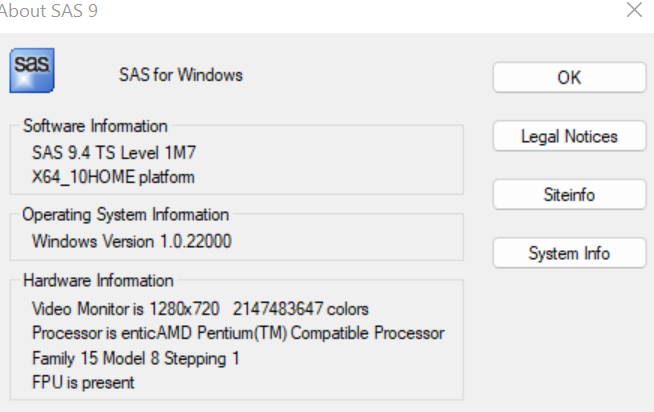Click the Pentium(TM) Compatible Processor line
654x412 pixels.
pos(238,333)
